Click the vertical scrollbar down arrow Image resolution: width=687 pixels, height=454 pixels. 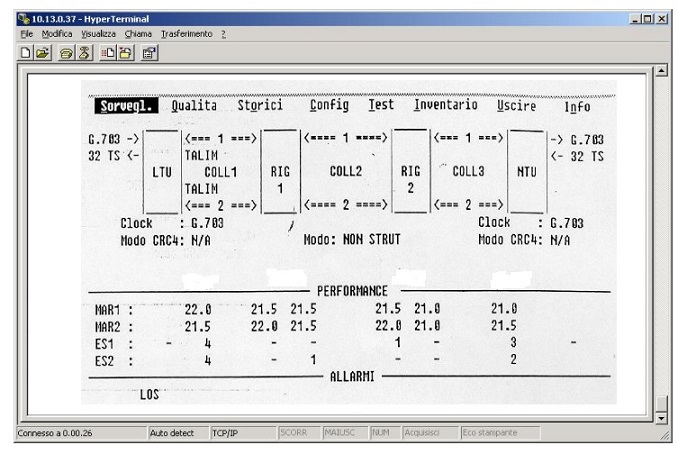pyautogui.click(x=660, y=416)
